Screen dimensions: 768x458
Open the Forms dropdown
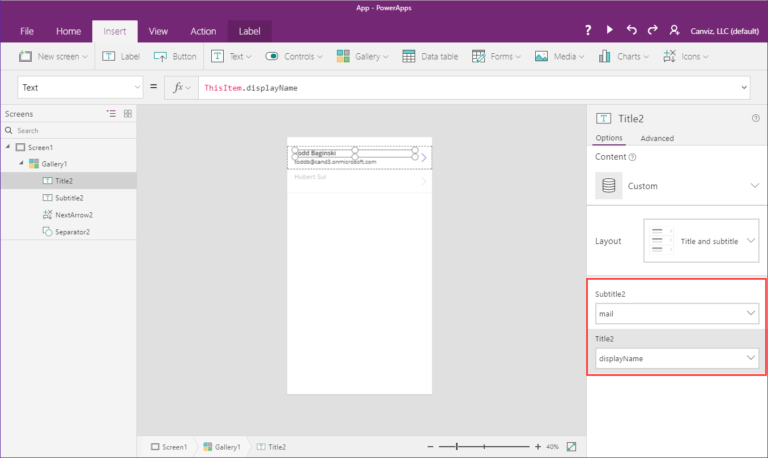click(x=496, y=56)
